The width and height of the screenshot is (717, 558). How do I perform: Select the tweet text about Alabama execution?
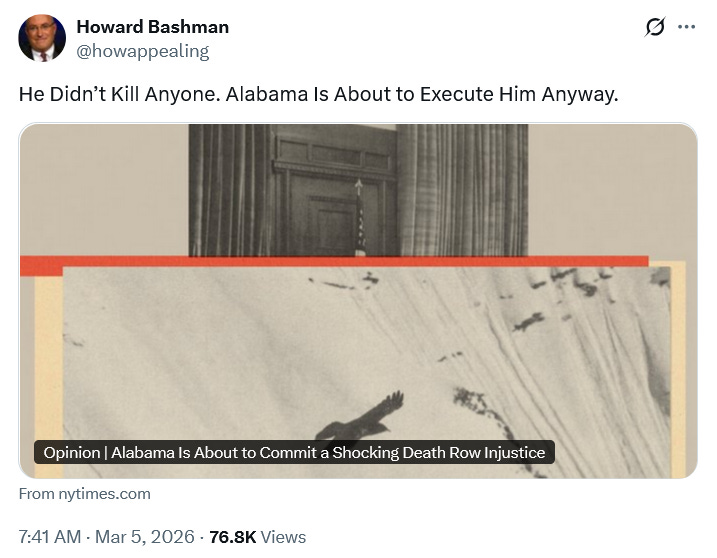318,94
